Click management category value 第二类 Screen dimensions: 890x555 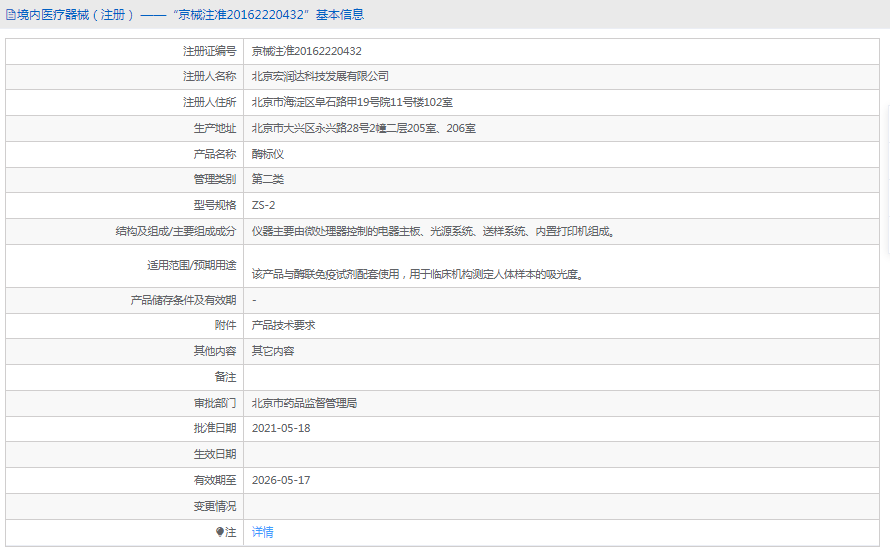267,179
